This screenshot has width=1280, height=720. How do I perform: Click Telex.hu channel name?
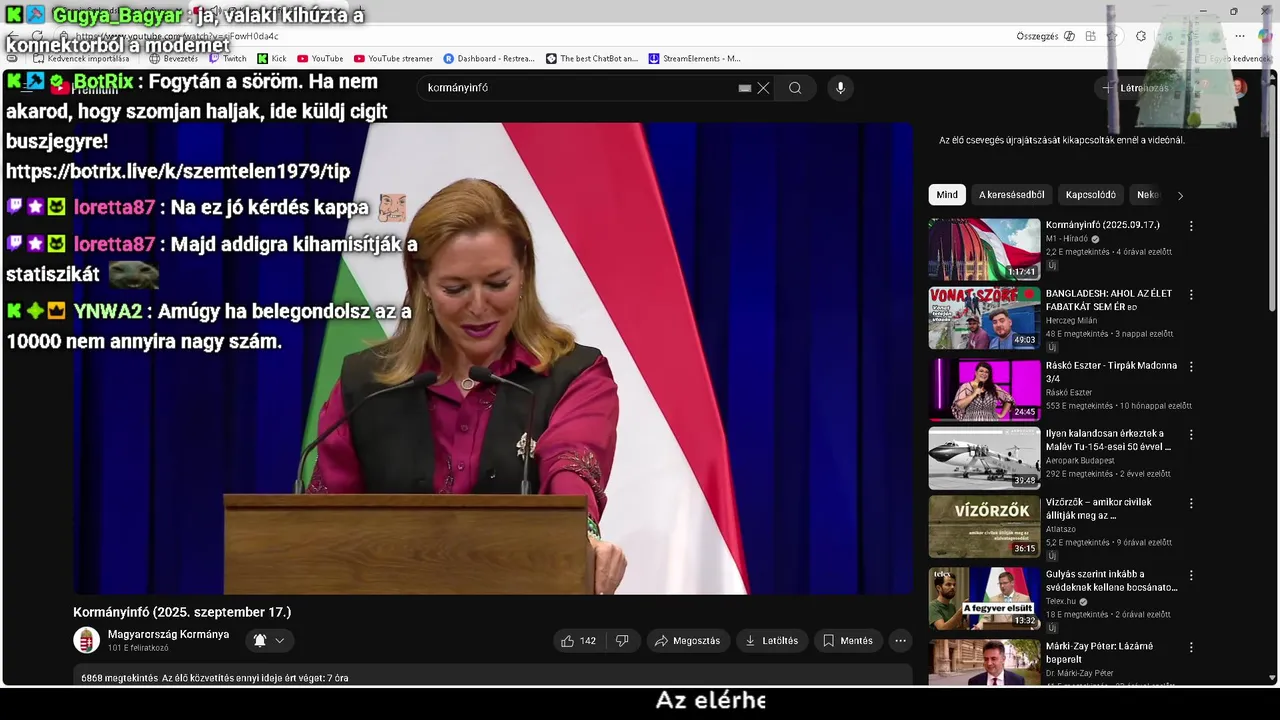1061,601
